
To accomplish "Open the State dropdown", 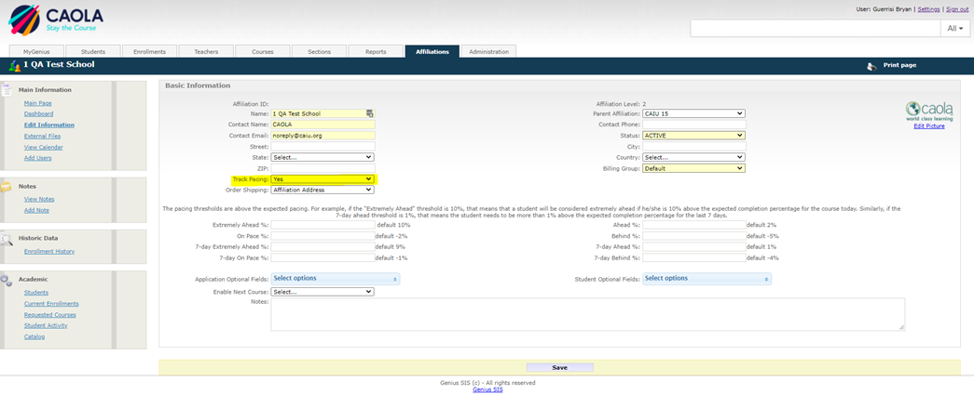I will click(x=322, y=157).
